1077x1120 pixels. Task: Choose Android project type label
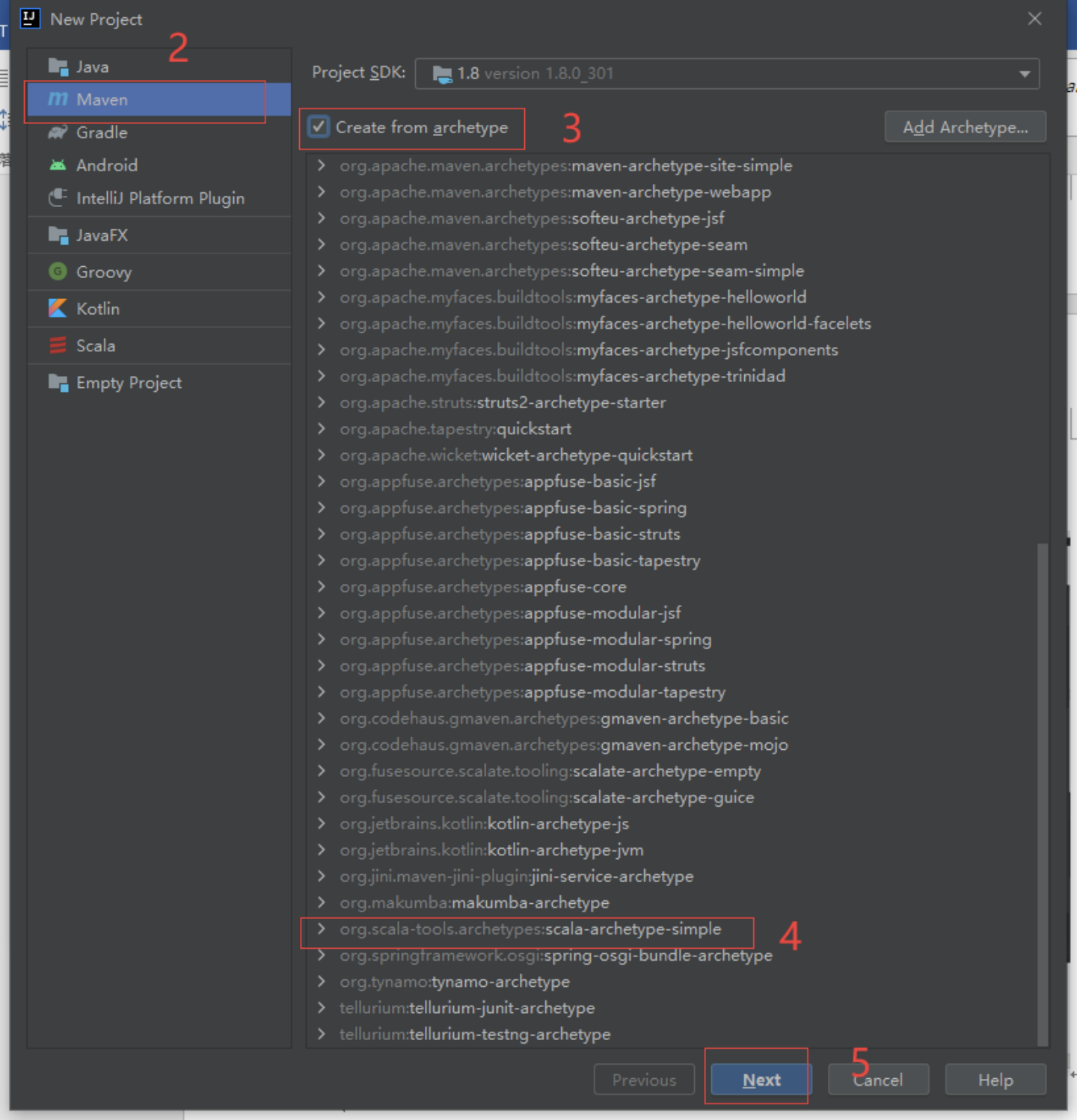[107, 165]
